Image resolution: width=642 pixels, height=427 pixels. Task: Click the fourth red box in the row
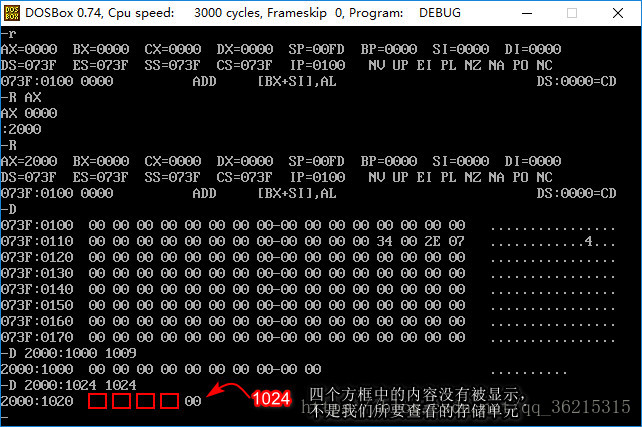tap(170, 401)
